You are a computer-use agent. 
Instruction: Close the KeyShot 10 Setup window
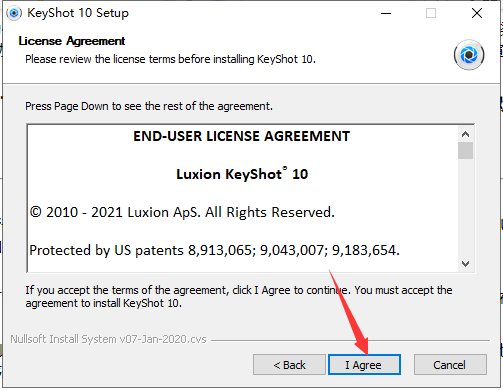(477, 13)
